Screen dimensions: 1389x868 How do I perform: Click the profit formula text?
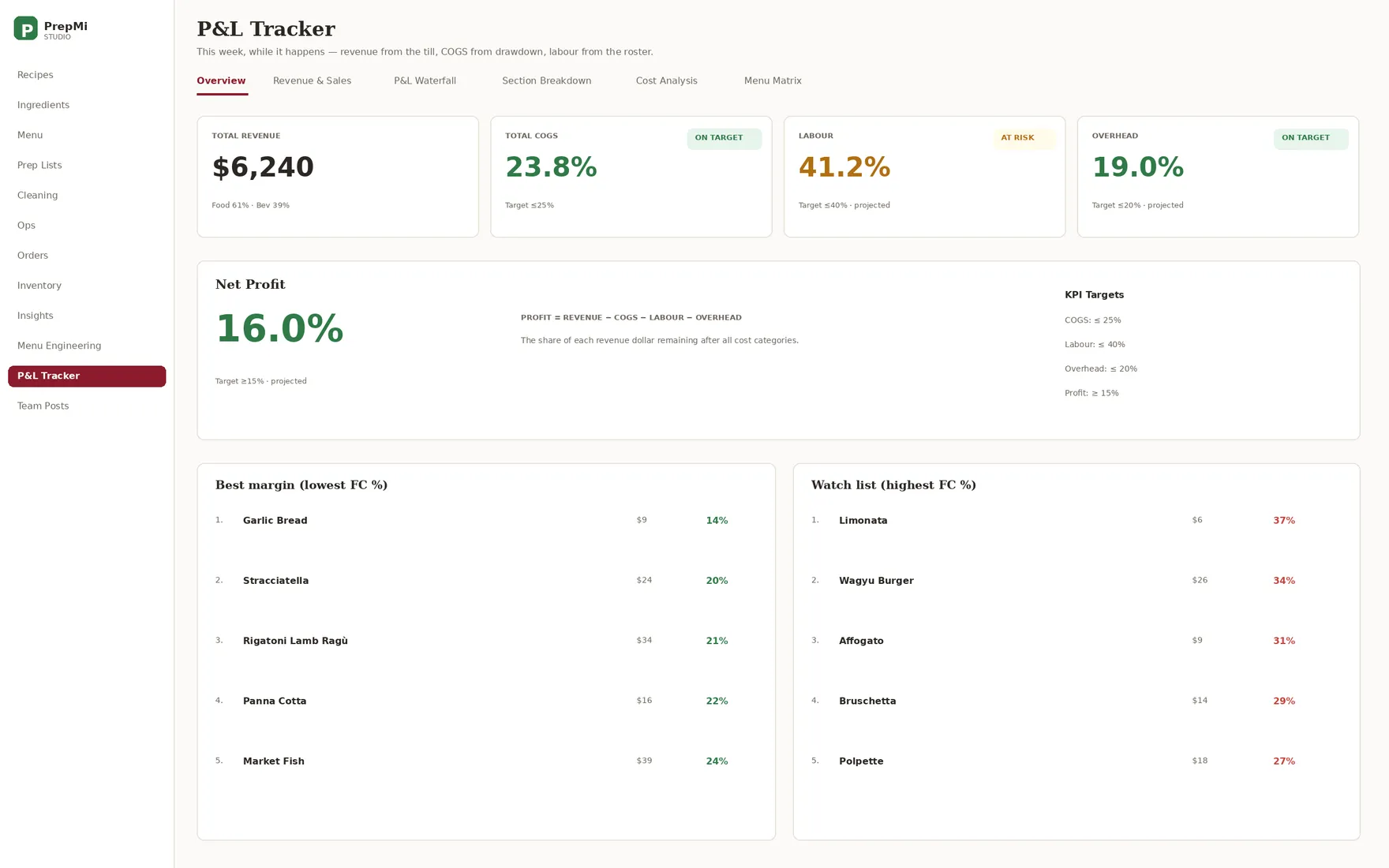point(631,318)
